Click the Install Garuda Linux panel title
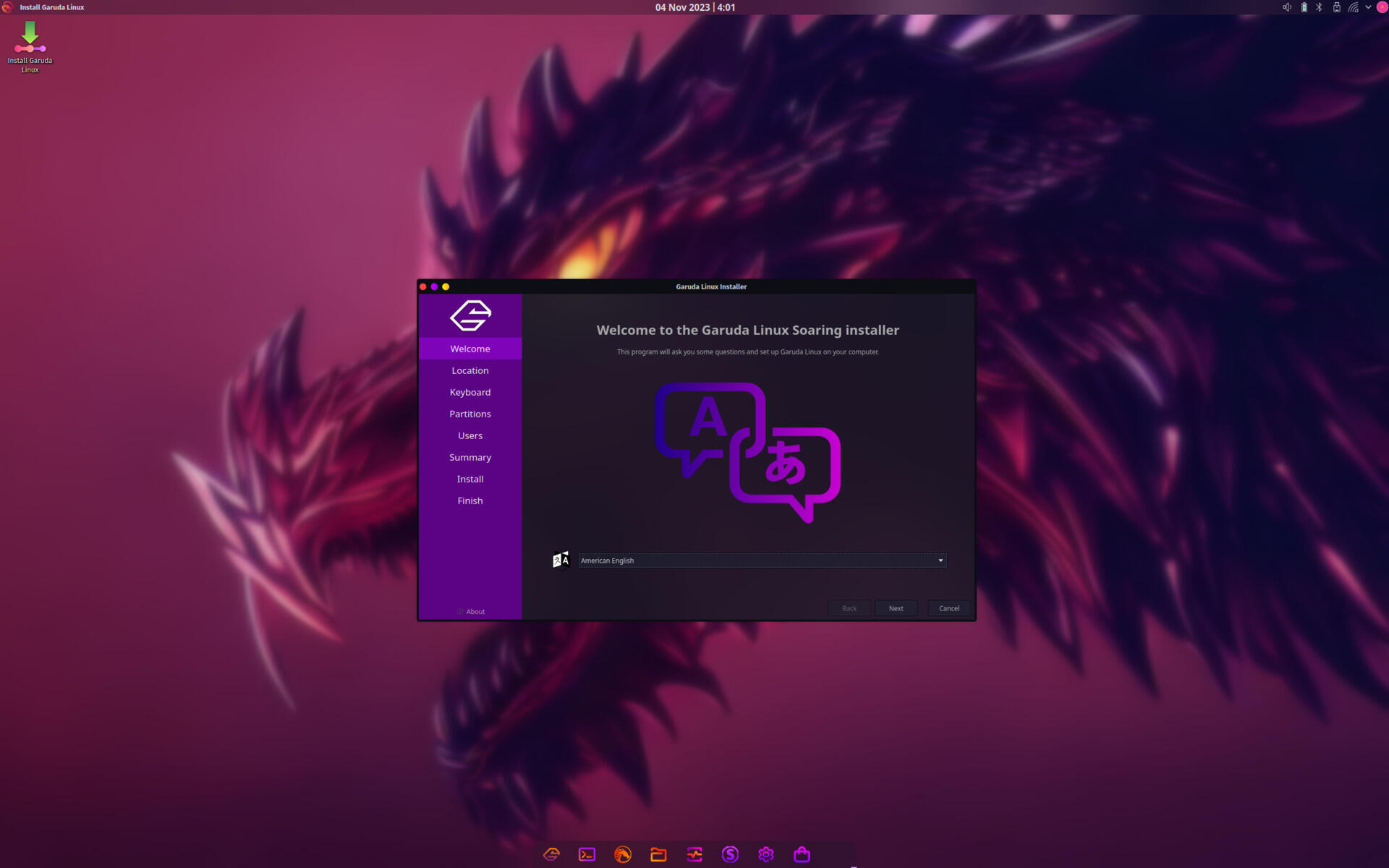1389x868 pixels. click(52, 7)
